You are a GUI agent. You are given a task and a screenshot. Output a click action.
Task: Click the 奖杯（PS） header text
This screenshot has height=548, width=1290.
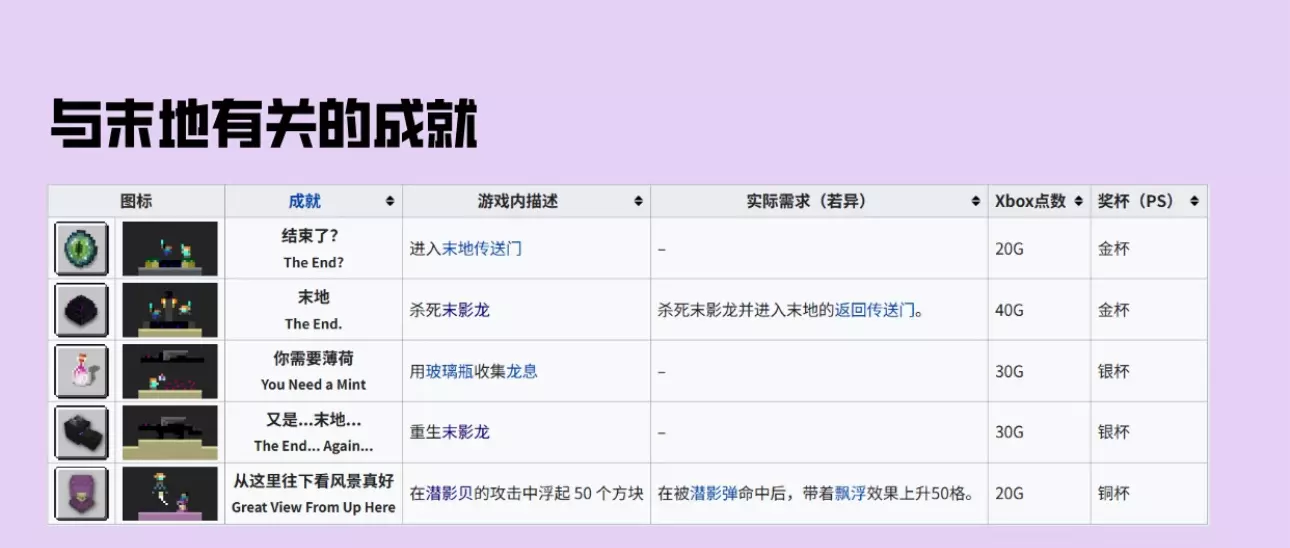click(x=1135, y=201)
